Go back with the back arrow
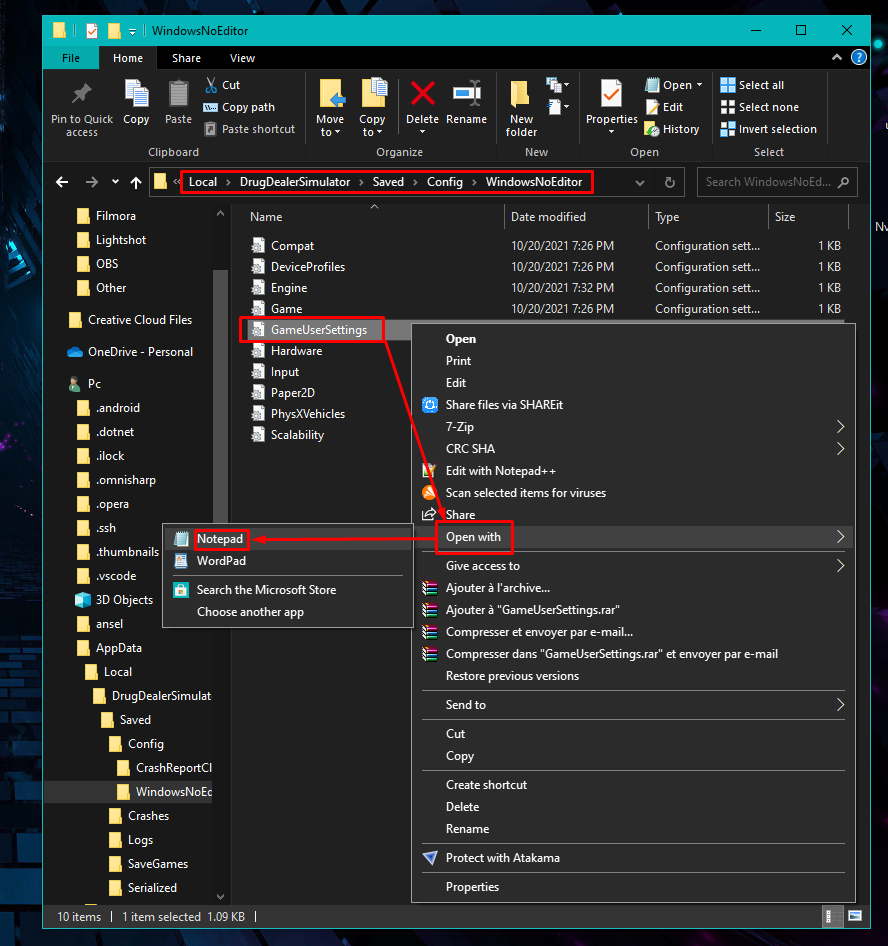 pyautogui.click(x=62, y=182)
